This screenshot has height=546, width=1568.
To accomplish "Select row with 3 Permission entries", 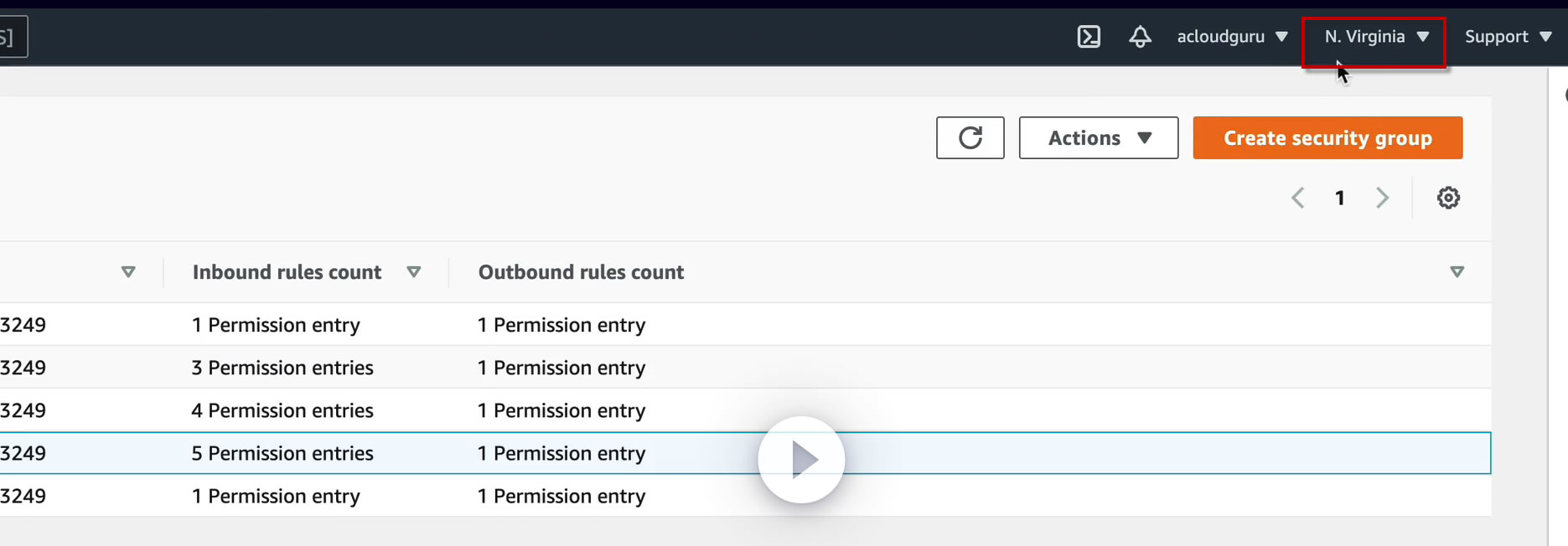I will (x=282, y=368).
